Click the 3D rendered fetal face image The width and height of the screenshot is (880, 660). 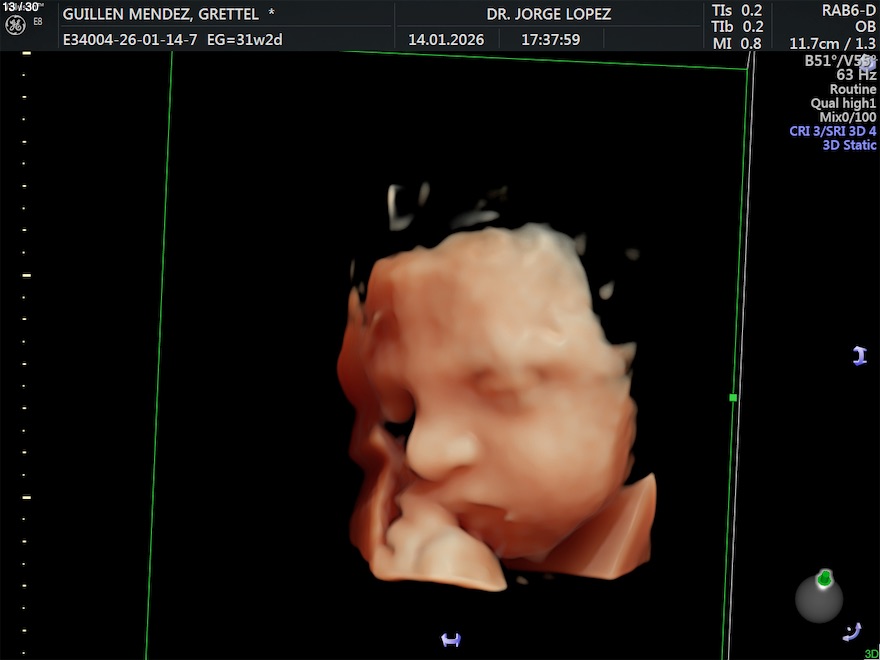click(x=490, y=400)
